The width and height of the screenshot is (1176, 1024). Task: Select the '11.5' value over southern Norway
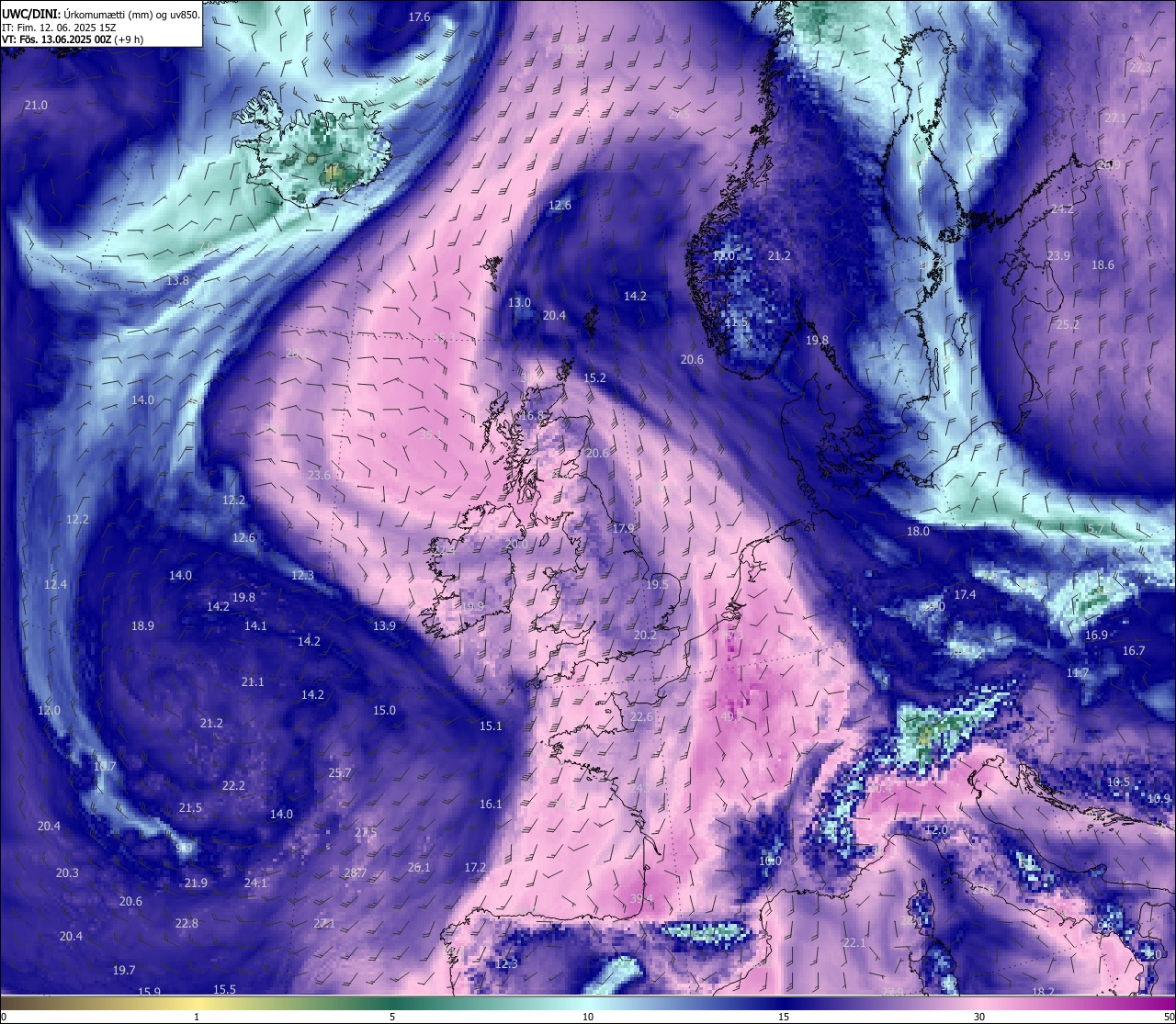(736, 322)
